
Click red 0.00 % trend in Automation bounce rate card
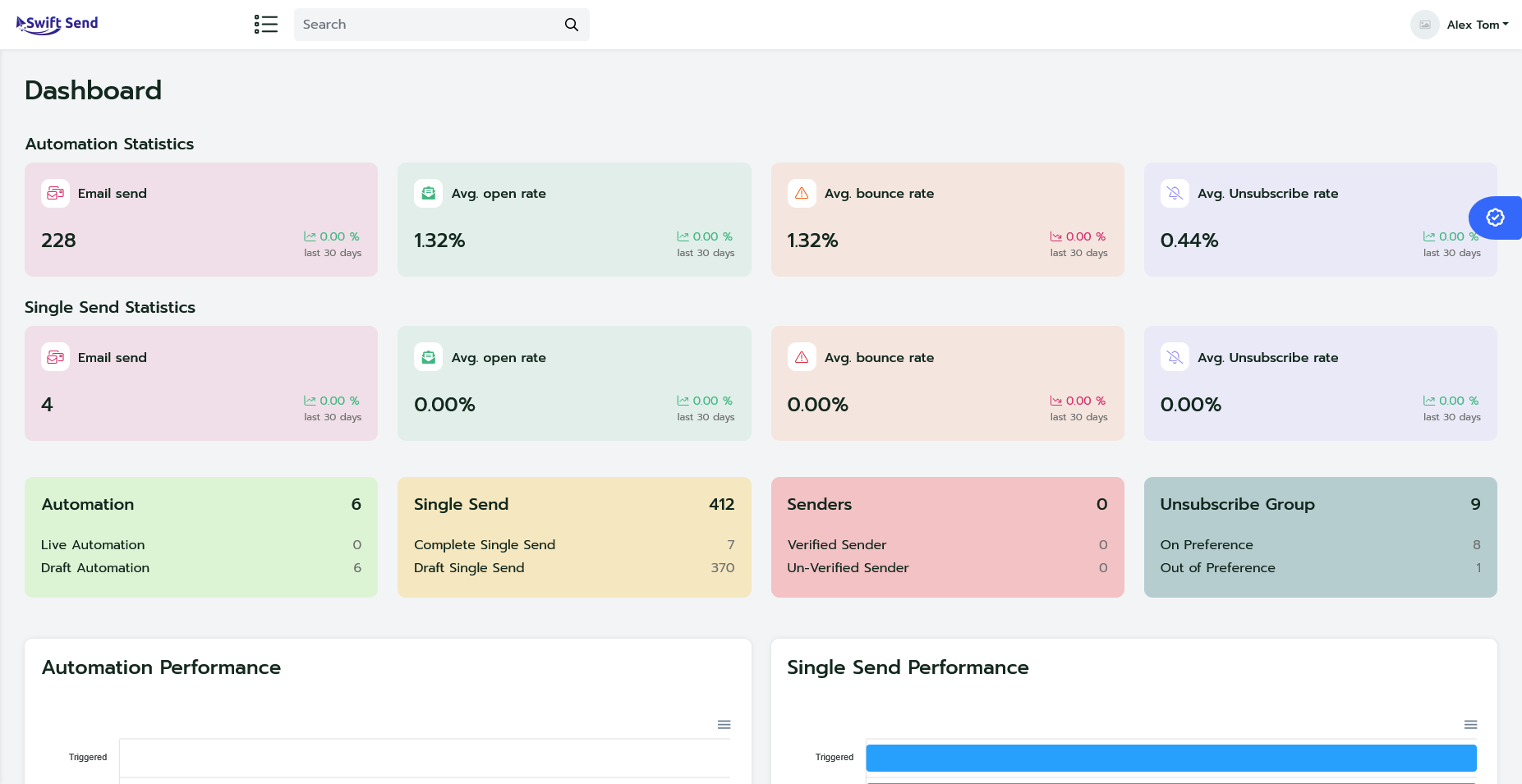1078,236
